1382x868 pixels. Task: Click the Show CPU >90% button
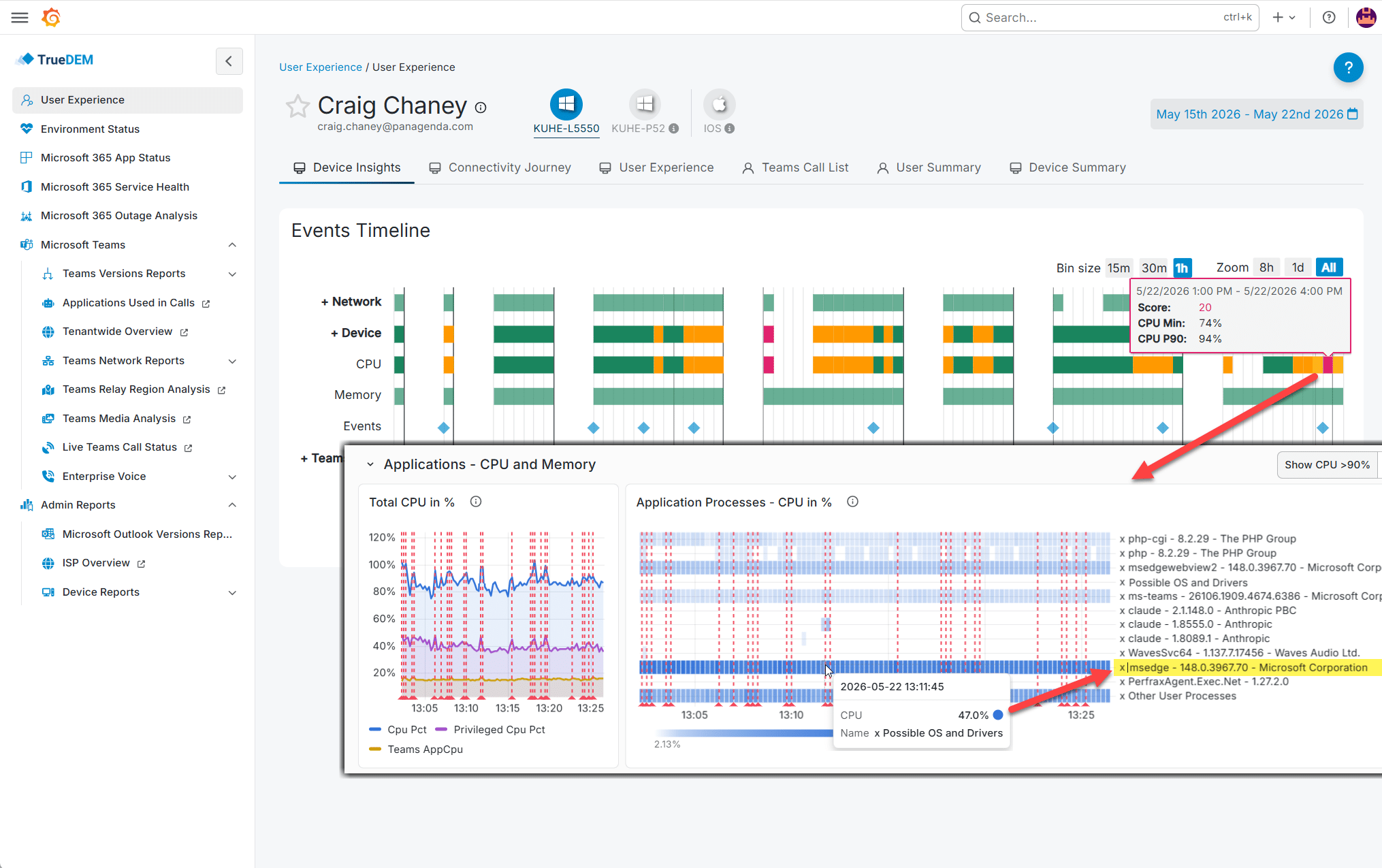(x=1327, y=464)
